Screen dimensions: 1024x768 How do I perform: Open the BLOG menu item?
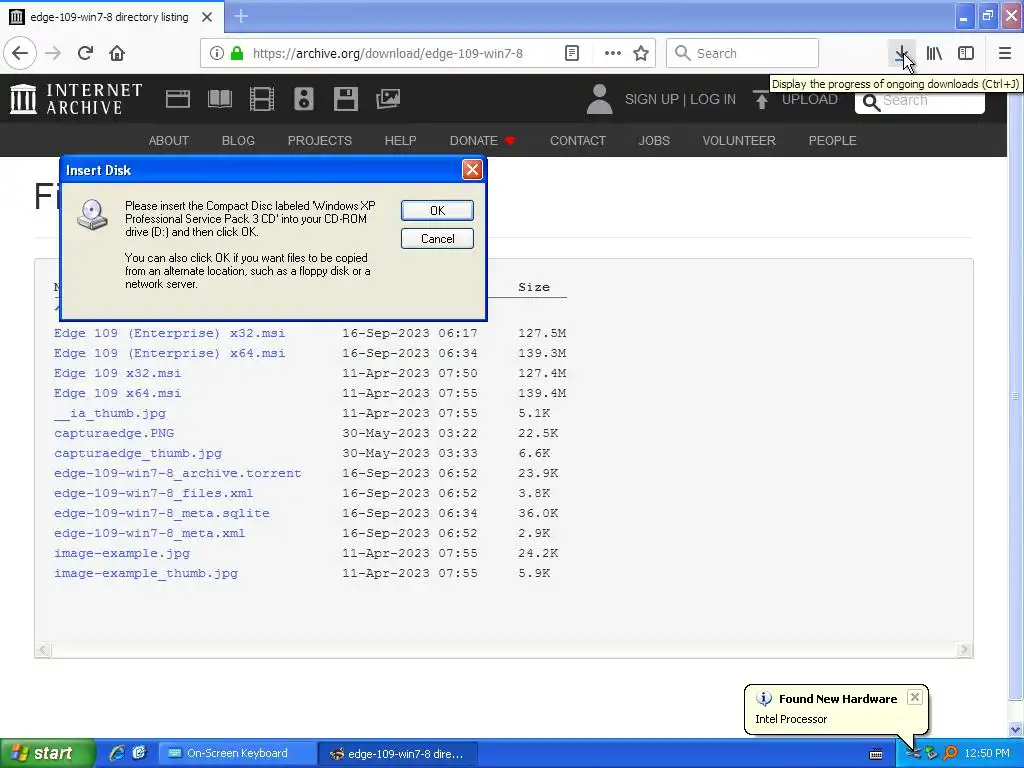coord(238,140)
